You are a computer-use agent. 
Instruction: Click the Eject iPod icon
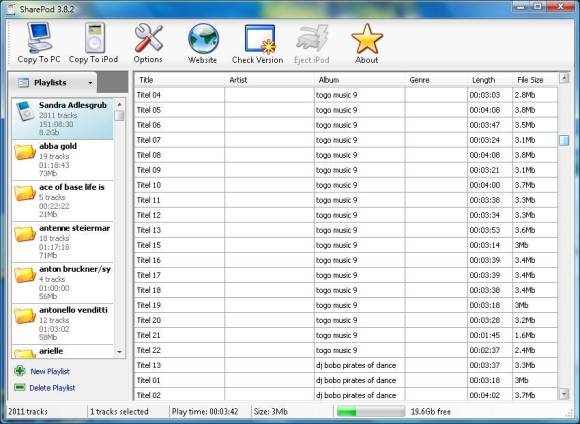[312, 38]
